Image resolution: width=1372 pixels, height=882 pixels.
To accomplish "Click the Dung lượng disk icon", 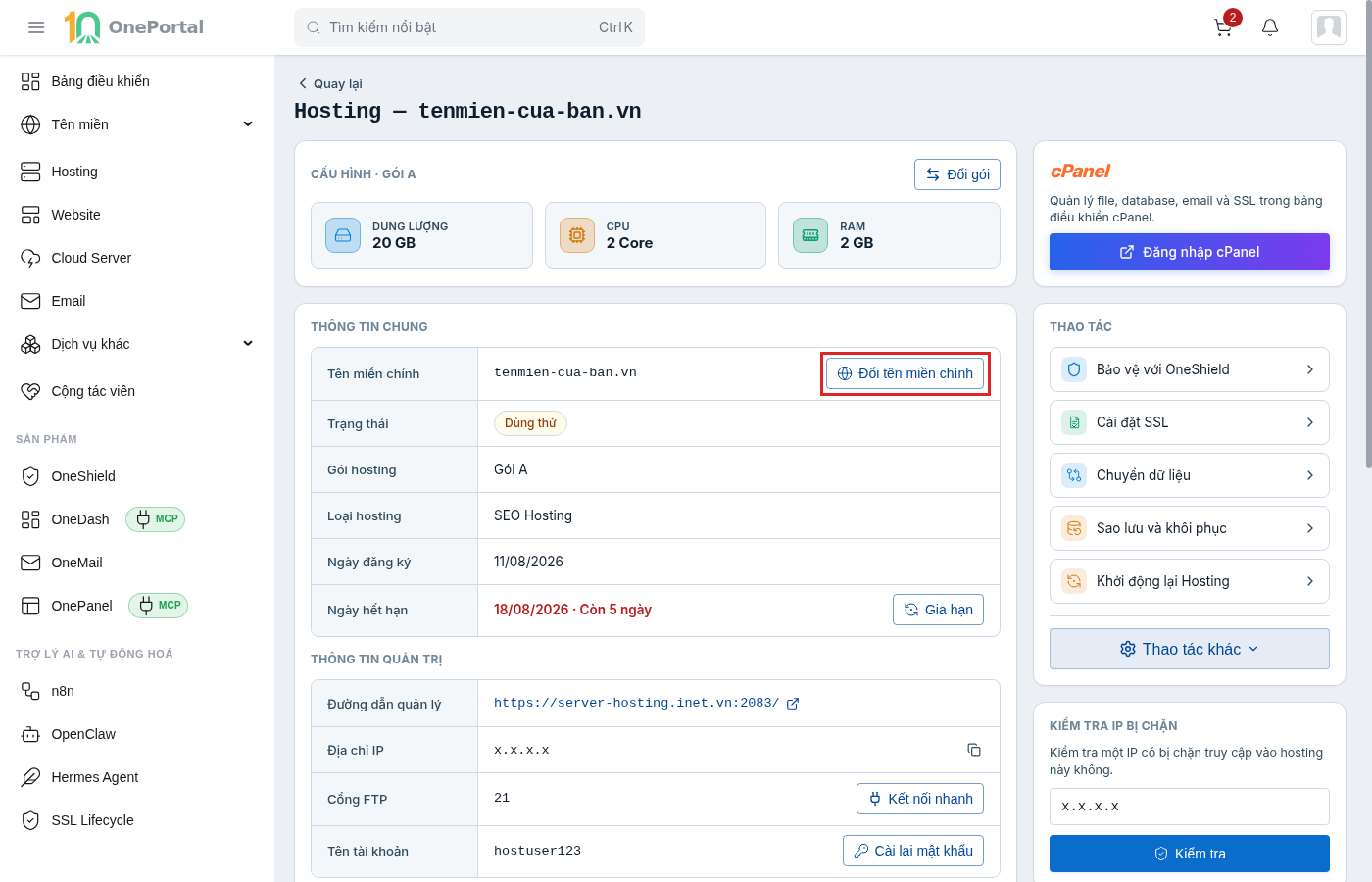I will point(343,235).
